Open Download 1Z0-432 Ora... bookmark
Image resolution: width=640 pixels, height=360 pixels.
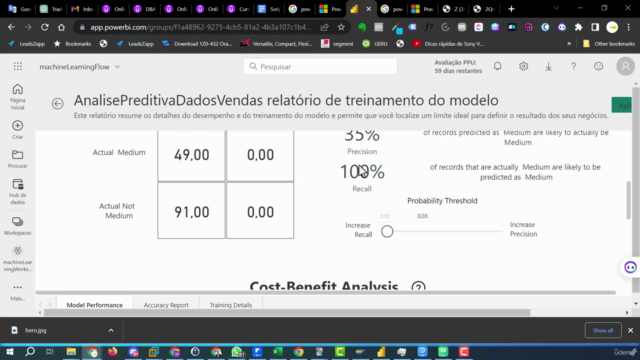197,44
